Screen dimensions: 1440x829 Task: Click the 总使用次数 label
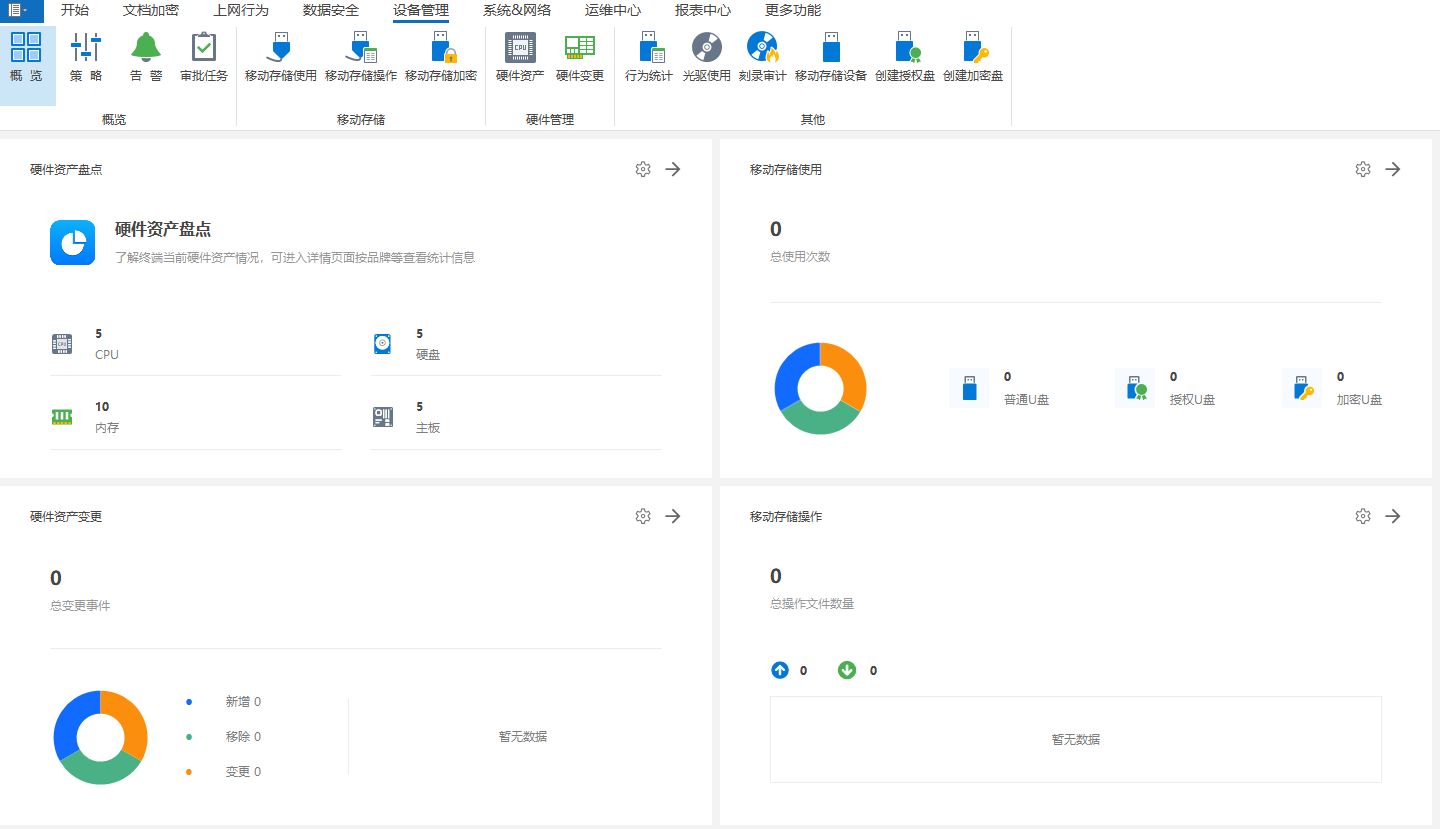pos(800,257)
